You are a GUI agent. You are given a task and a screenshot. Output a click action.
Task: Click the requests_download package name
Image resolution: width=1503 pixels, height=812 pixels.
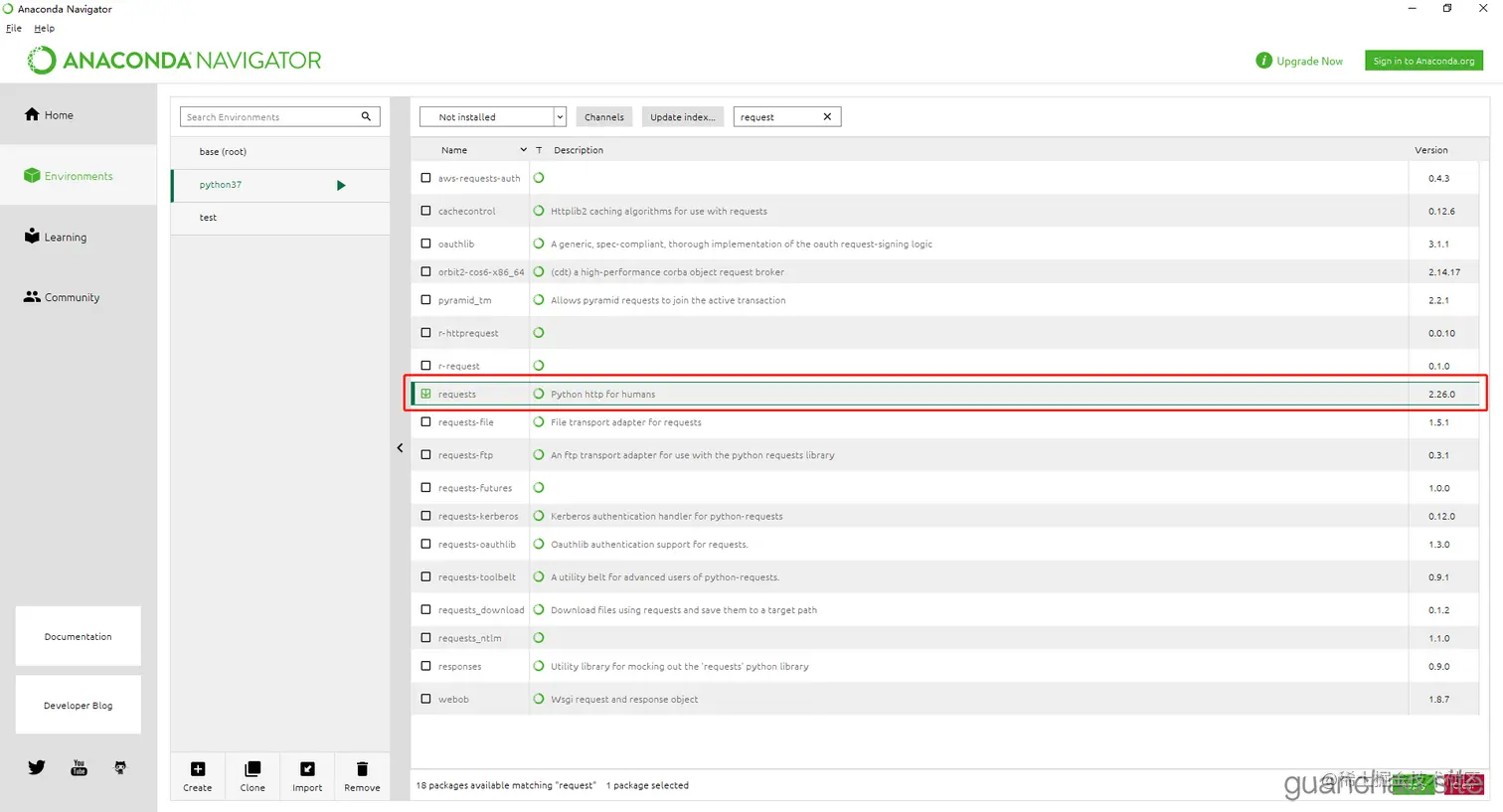click(x=481, y=610)
